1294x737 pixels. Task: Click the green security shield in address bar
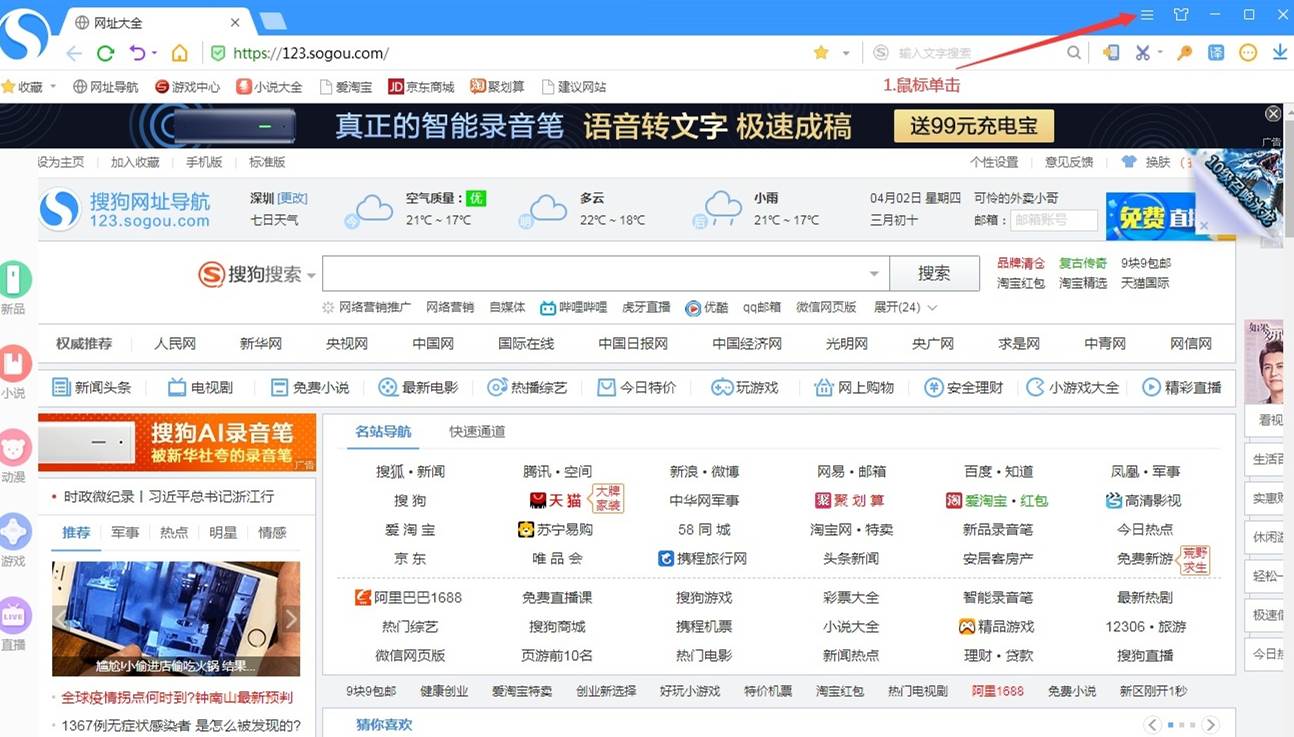pos(218,53)
